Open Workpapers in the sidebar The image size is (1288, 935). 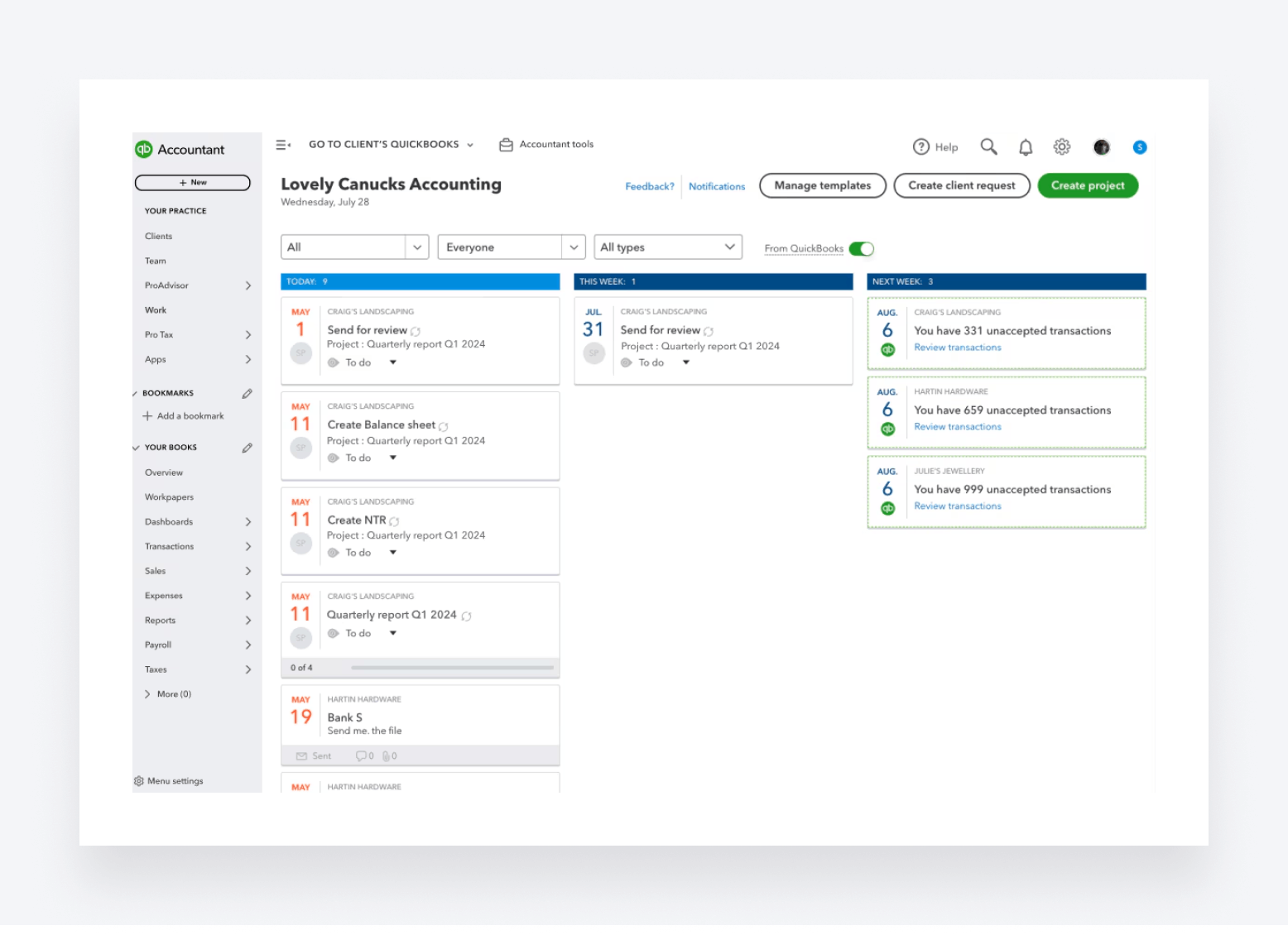[x=169, y=497]
